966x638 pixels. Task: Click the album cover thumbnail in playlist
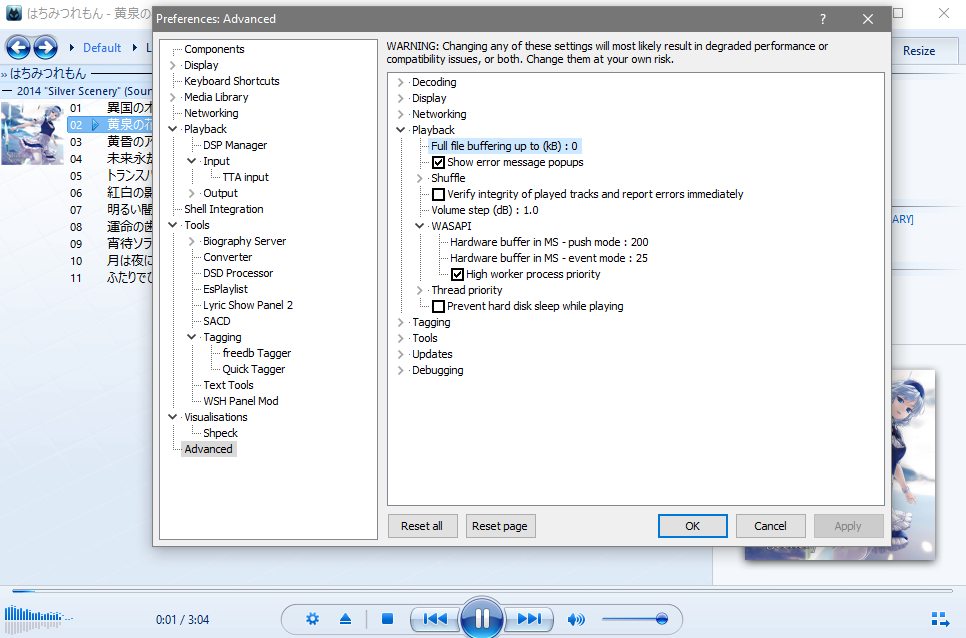click(33, 134)
